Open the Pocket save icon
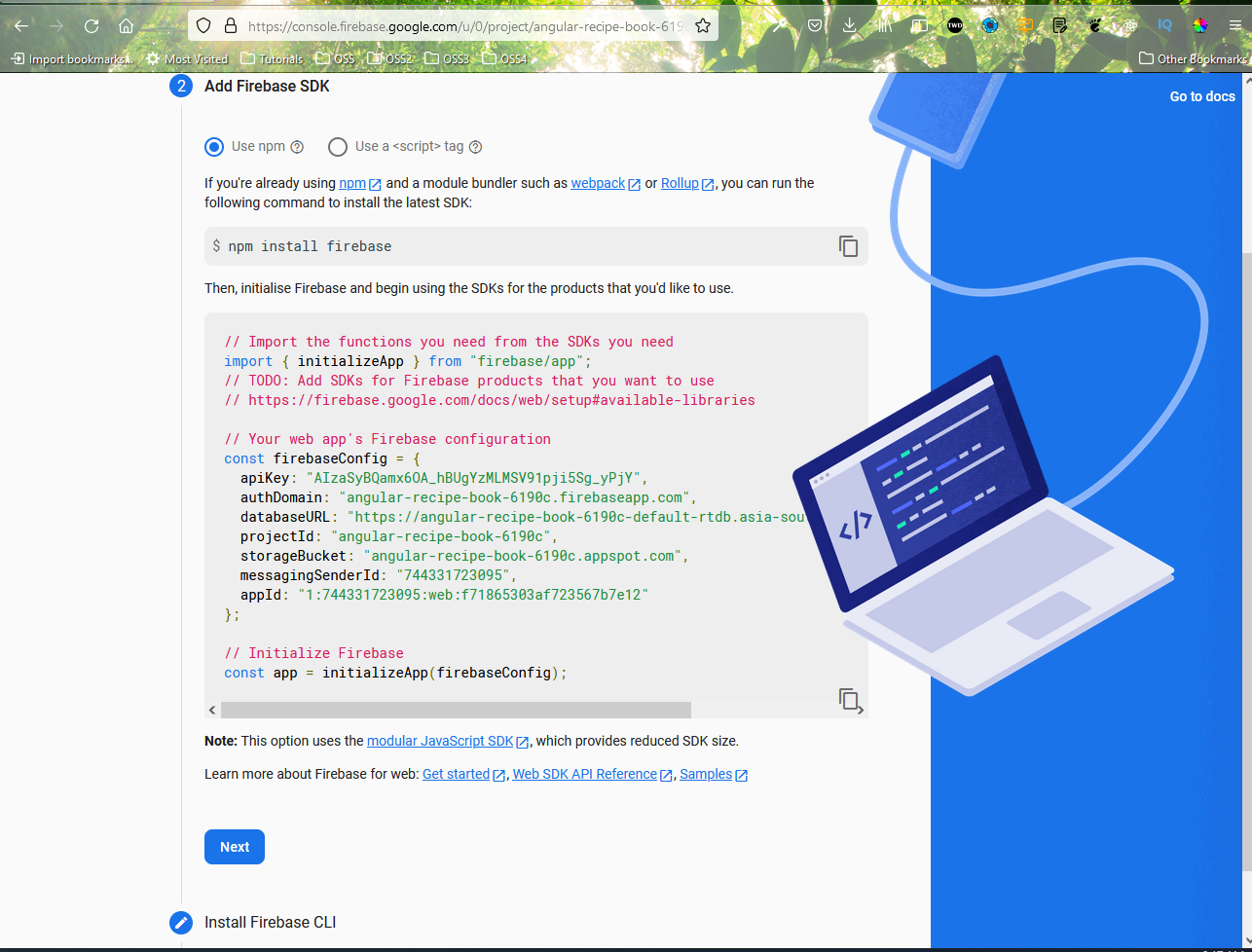The height and width of the screenshot is (952, 1252). (813, 26)
